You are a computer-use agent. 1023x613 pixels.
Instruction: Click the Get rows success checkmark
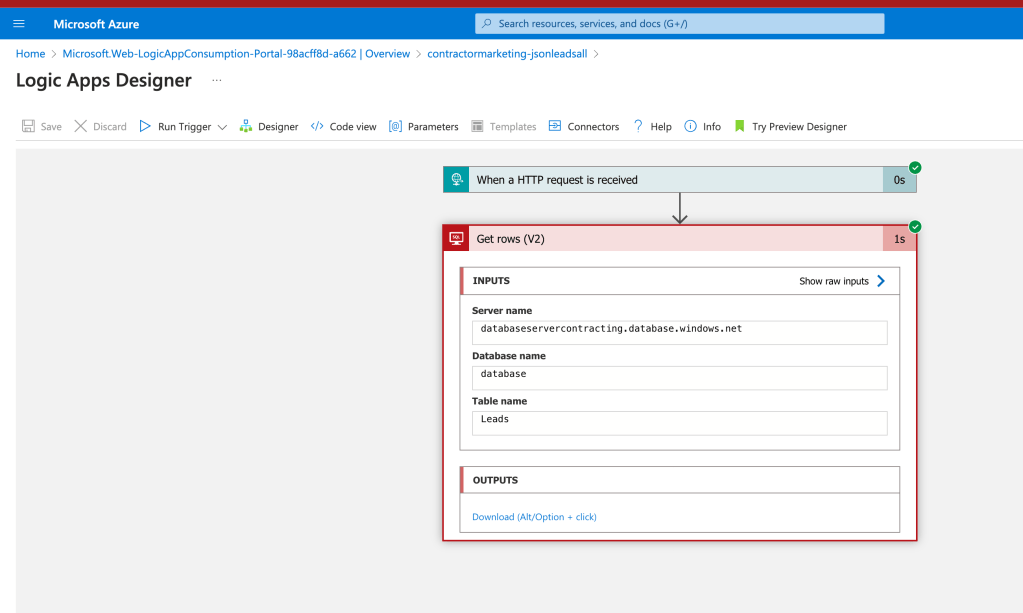coord(915,226)
